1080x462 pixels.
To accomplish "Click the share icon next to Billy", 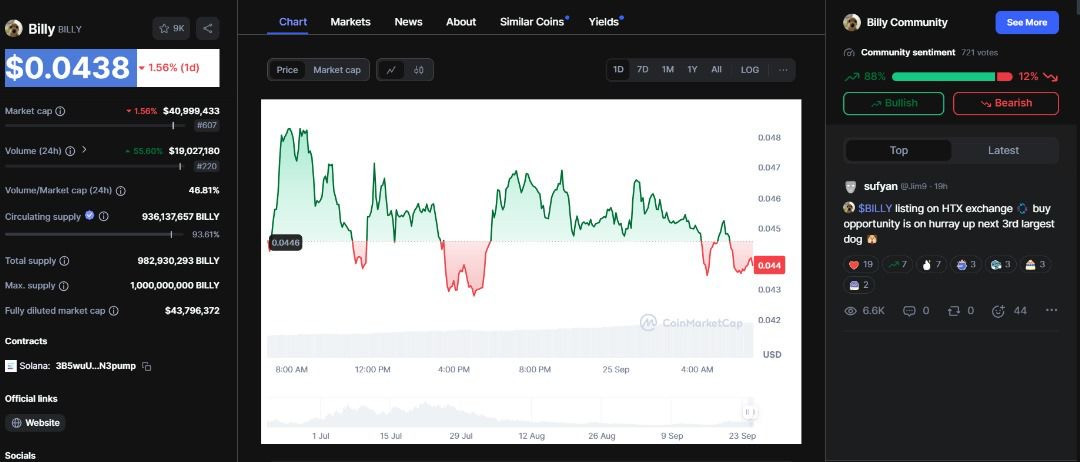I will (208, 28).
